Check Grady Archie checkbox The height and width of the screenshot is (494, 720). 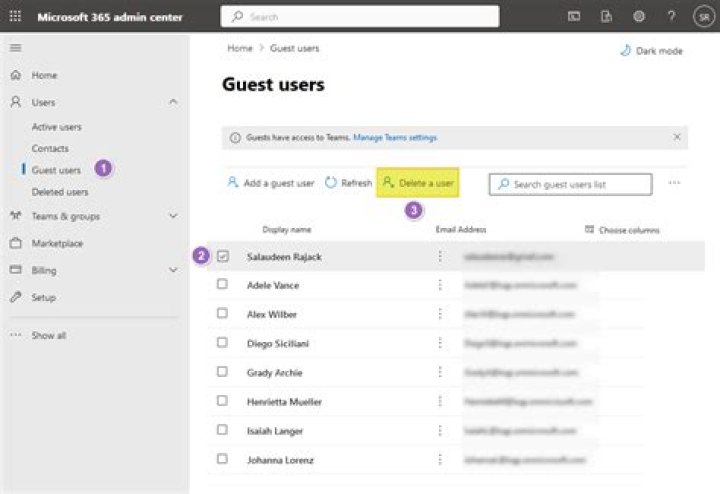(x=222, y=371)
